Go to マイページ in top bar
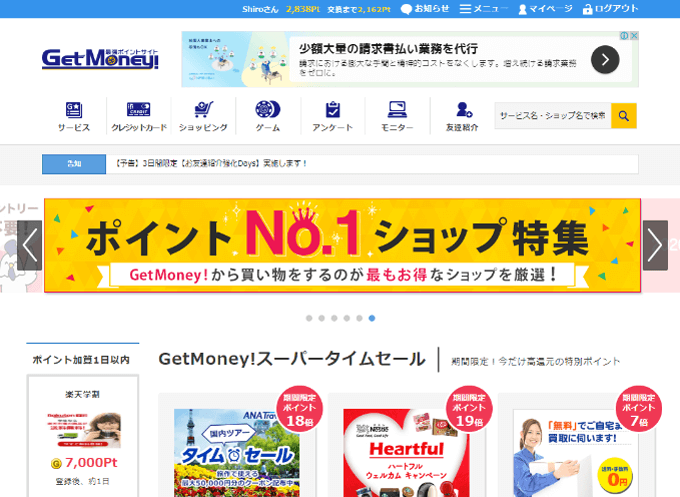The image size is (680, 497). tap(546, 9)
